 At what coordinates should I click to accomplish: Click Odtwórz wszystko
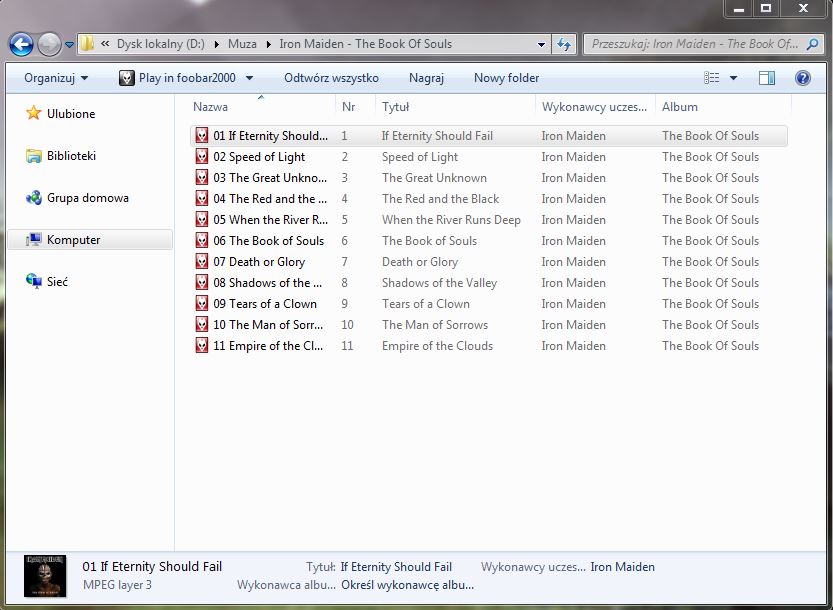(x=332, y=78)
